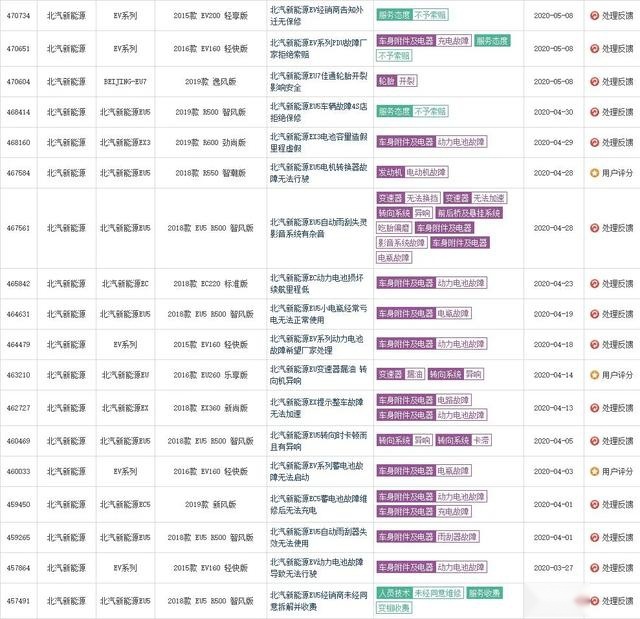Viewport: 640px width, 619px height.
Task: Click complaint ID 464479
Action: (18, 344)
